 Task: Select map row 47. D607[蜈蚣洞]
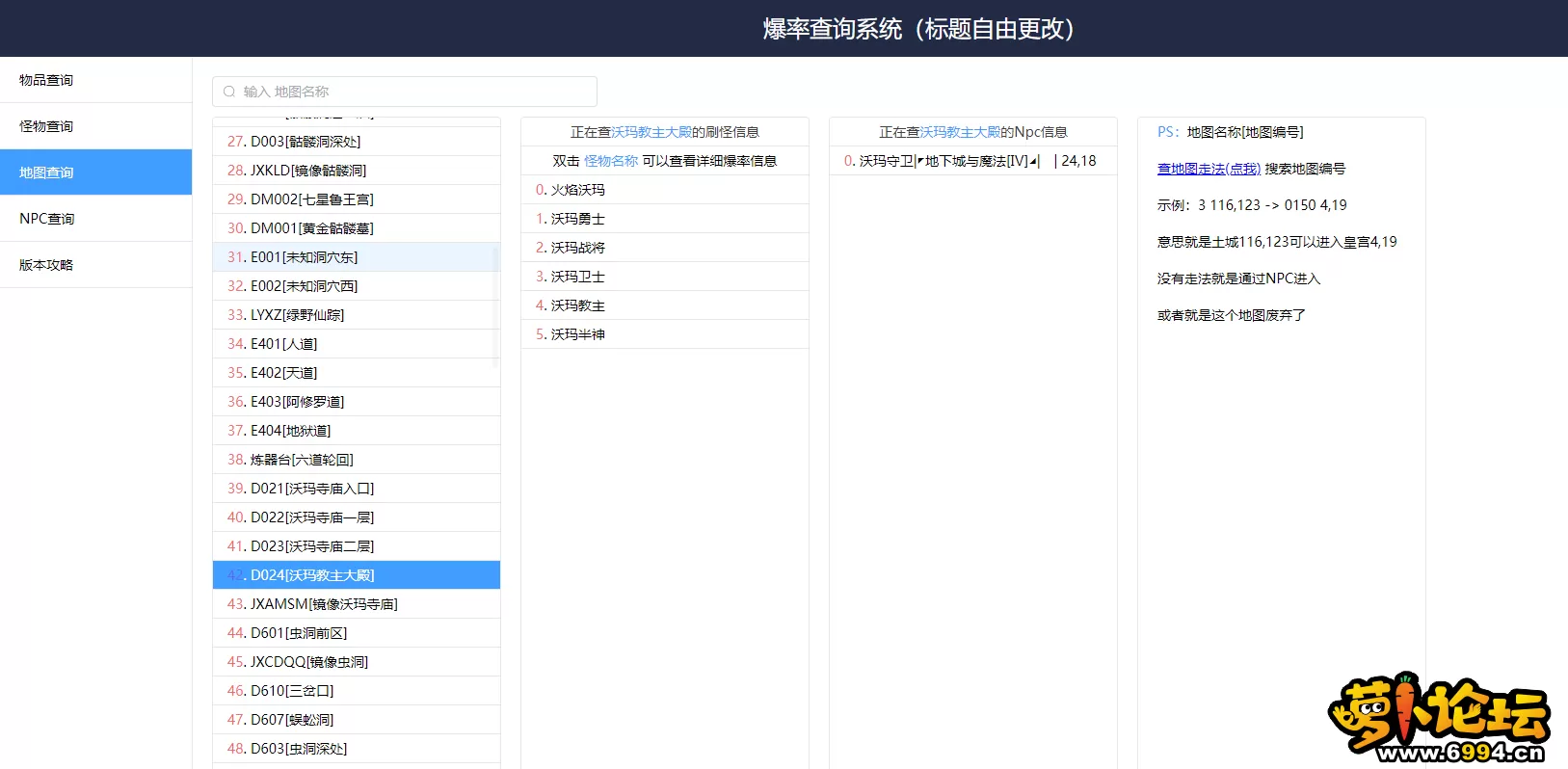tap(357, 720)
